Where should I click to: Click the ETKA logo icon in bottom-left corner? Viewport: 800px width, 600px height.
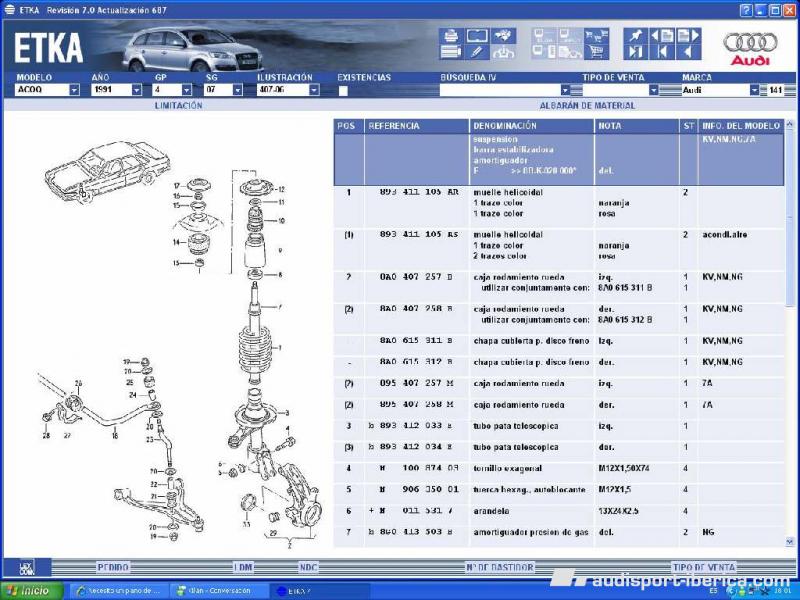[27, 568]
